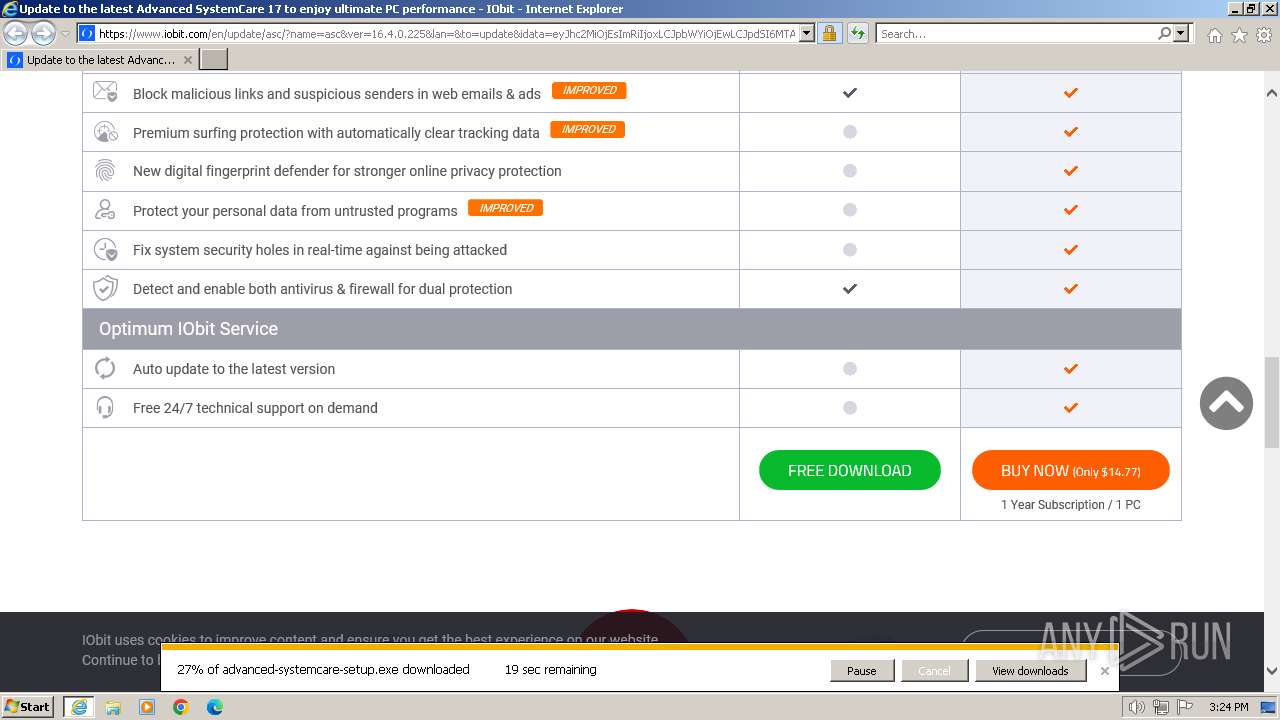The height and width of the screenshot is (720, 1280).
Task: Open the Home page icon
Action: tap(1214, 35)
